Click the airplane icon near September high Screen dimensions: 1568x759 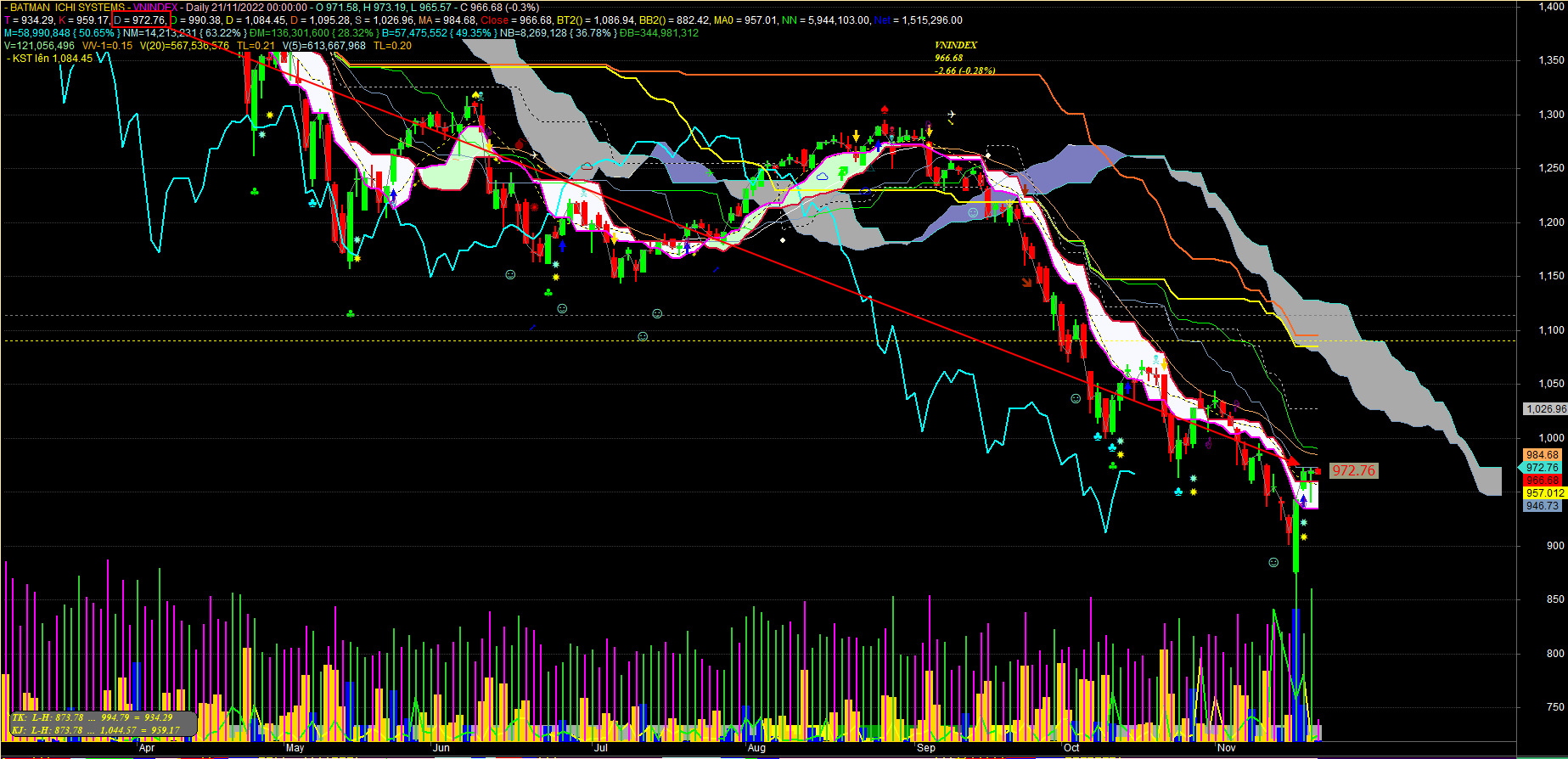pyautogui.click(x=951, y=115)
